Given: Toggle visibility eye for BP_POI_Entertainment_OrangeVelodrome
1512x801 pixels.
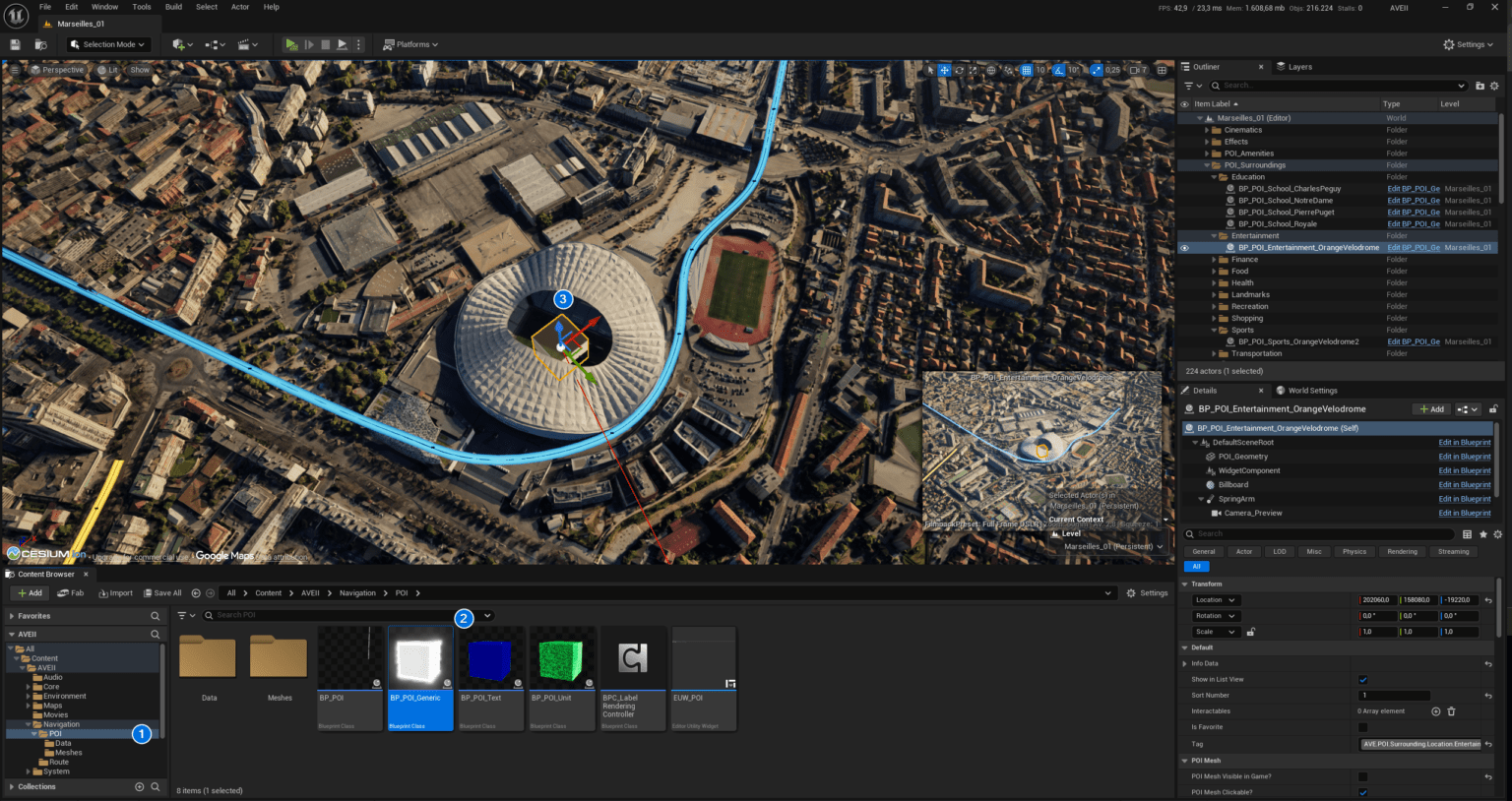Looking at the screenshot, I should point(1184,248).
